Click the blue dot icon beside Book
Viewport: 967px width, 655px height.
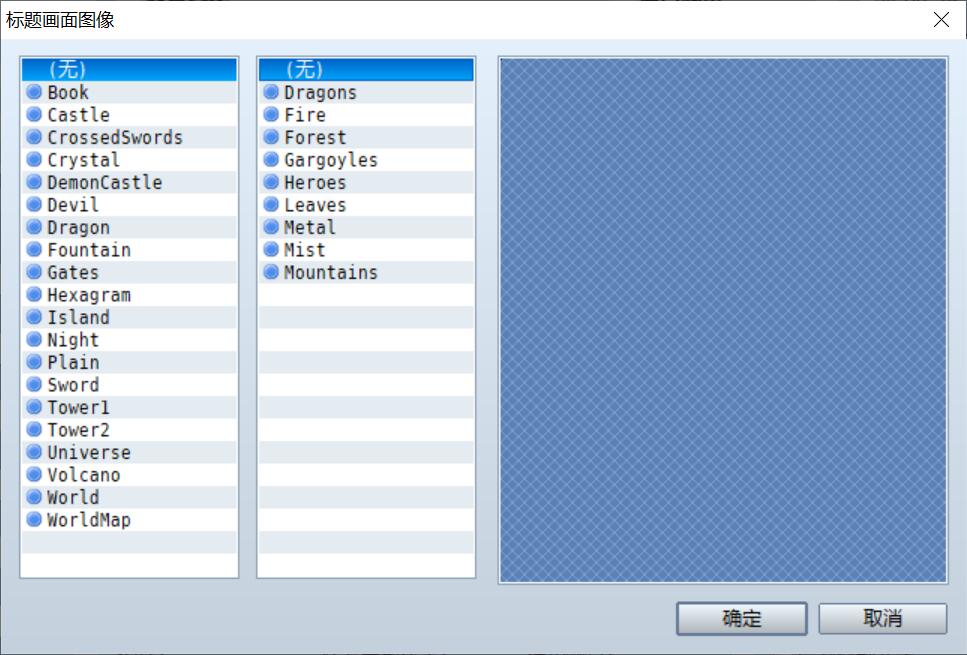click(35, 92)
